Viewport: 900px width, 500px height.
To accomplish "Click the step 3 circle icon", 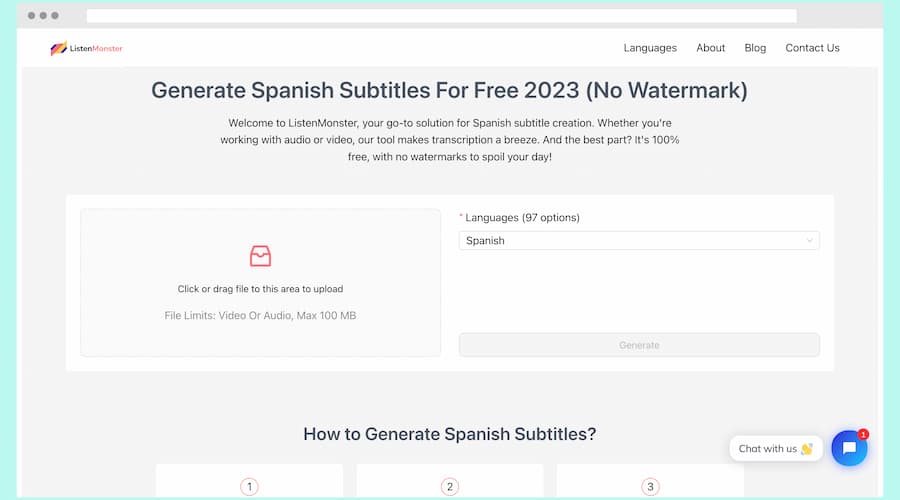I will (650, 487).
